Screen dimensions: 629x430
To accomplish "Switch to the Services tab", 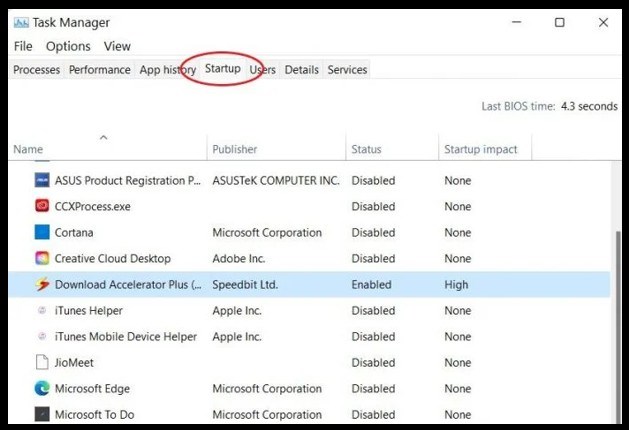I will pos(347,70).
